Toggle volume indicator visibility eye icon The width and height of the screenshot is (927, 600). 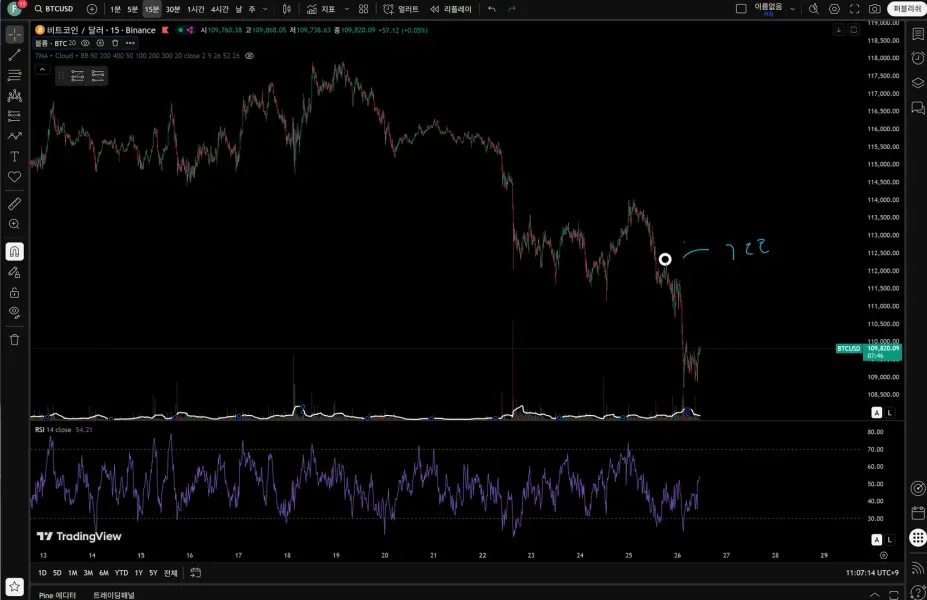[85, 43]
